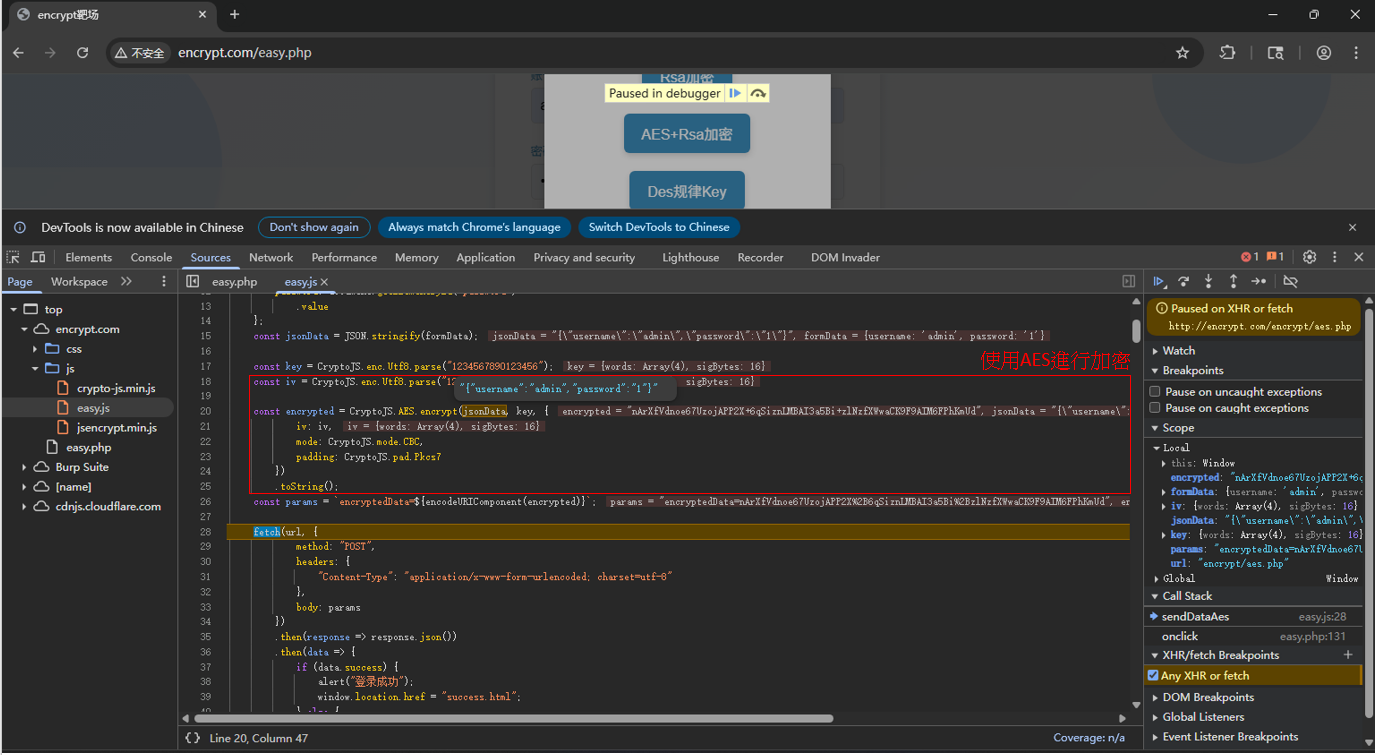
Task: Collapse the Breakpoints section
Action: [x=1156, y=371]
